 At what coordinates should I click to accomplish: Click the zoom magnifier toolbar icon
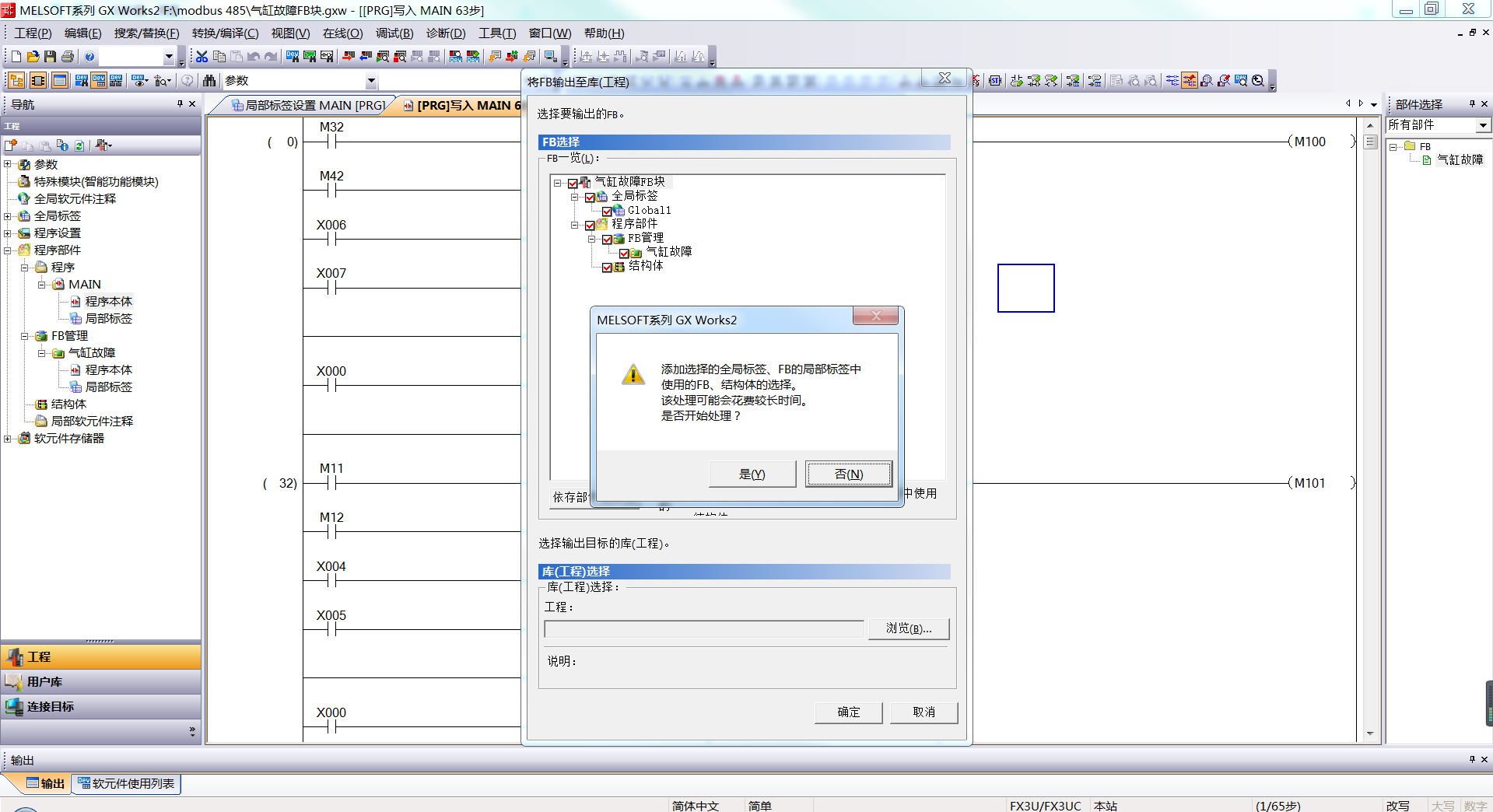1258,81
